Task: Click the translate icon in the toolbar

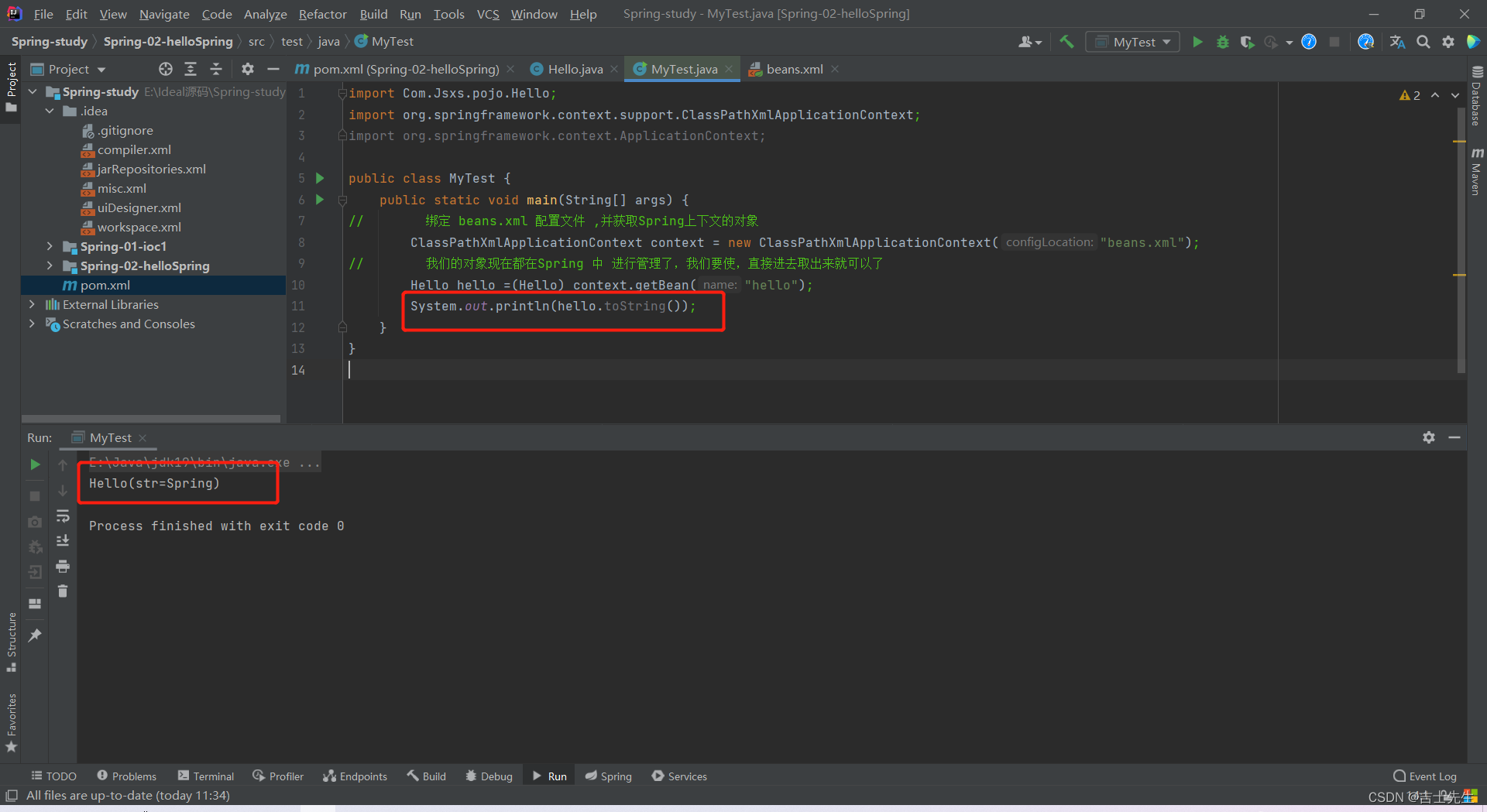Action: tap(1397, 42)
